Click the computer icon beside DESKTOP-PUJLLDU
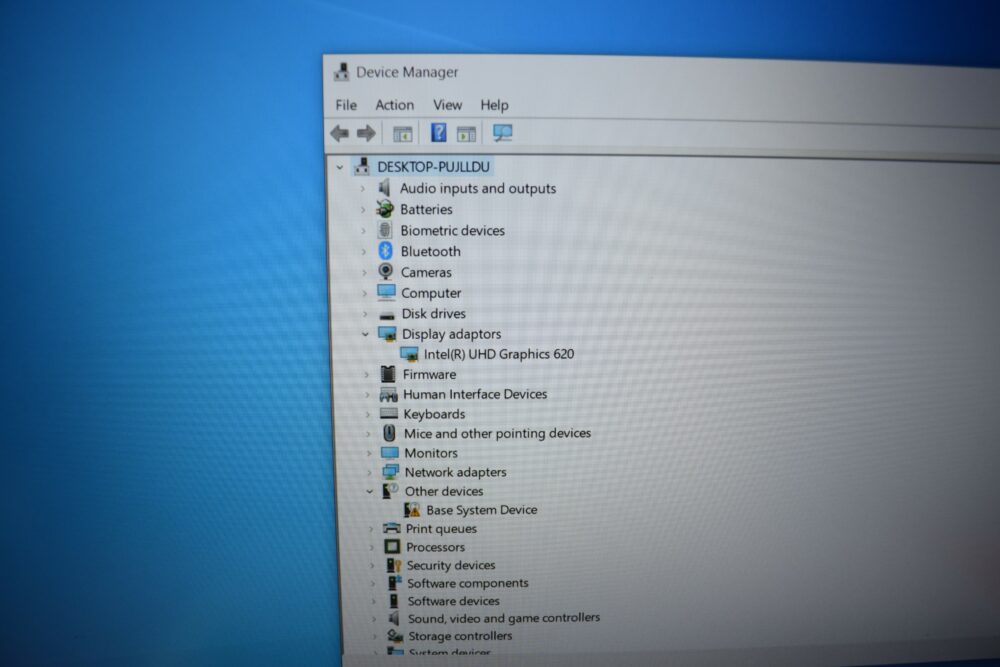Screen dimensions: 1000x667 [x=362, y=166]
